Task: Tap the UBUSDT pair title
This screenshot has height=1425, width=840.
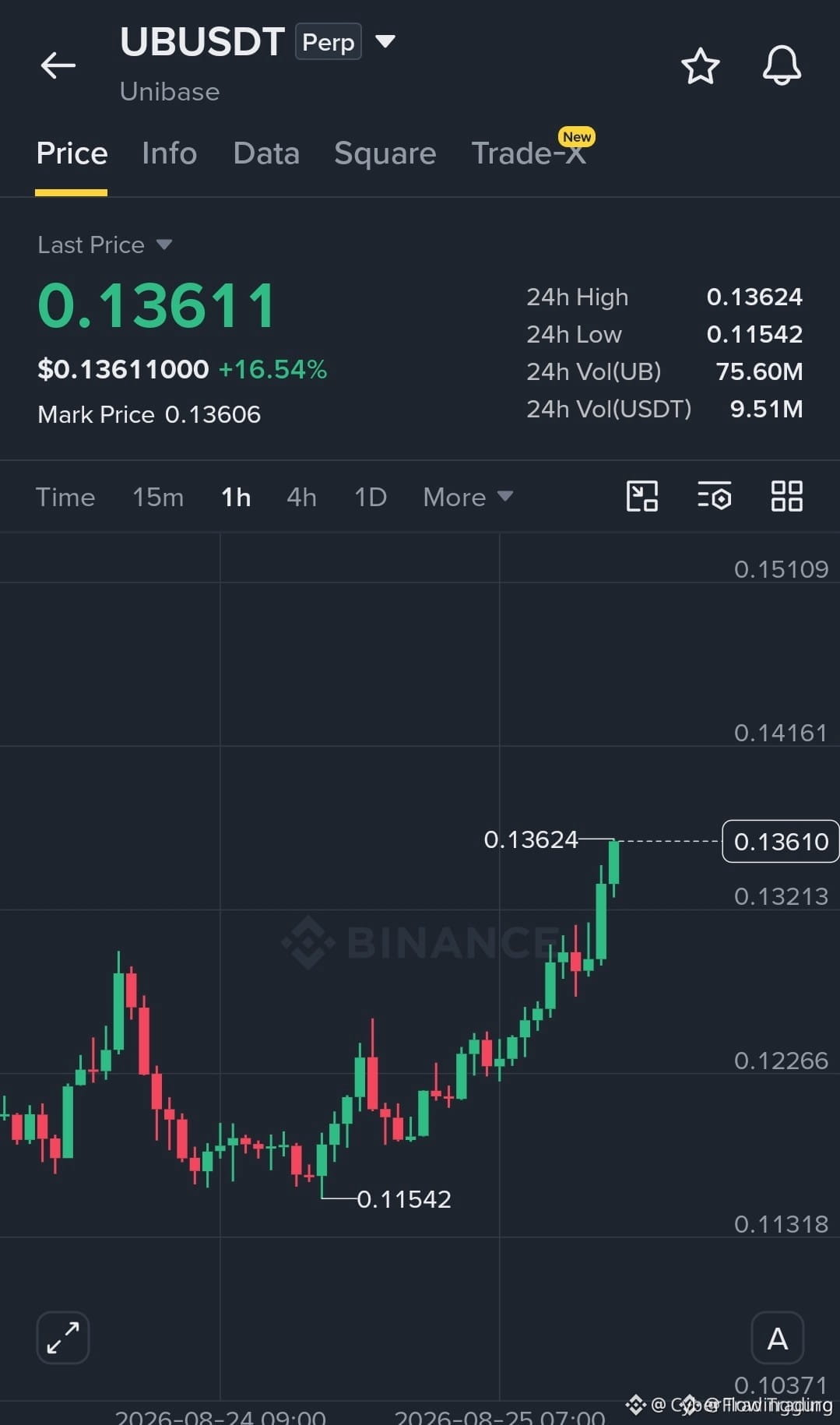Action: point(202,41)
